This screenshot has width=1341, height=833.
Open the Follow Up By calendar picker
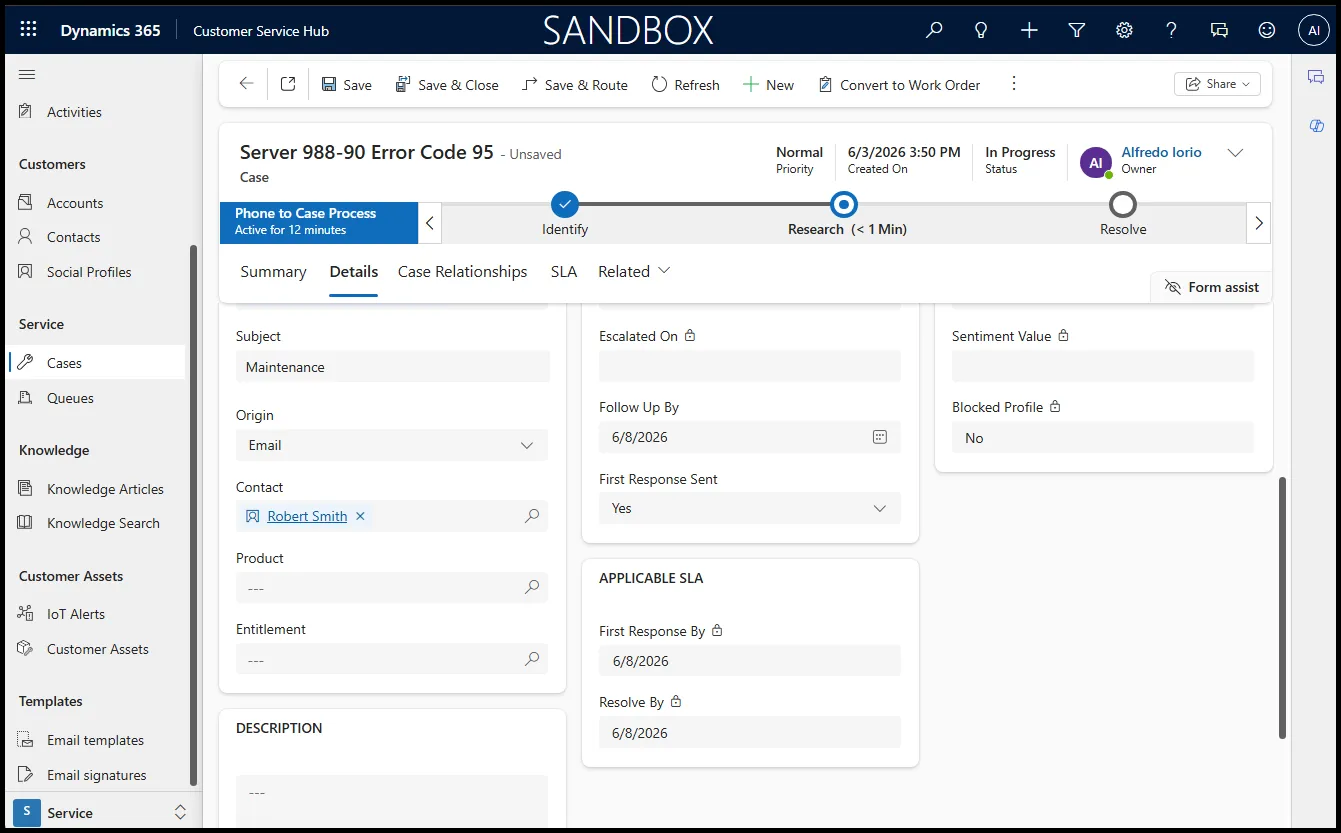(x=880, y=437)
